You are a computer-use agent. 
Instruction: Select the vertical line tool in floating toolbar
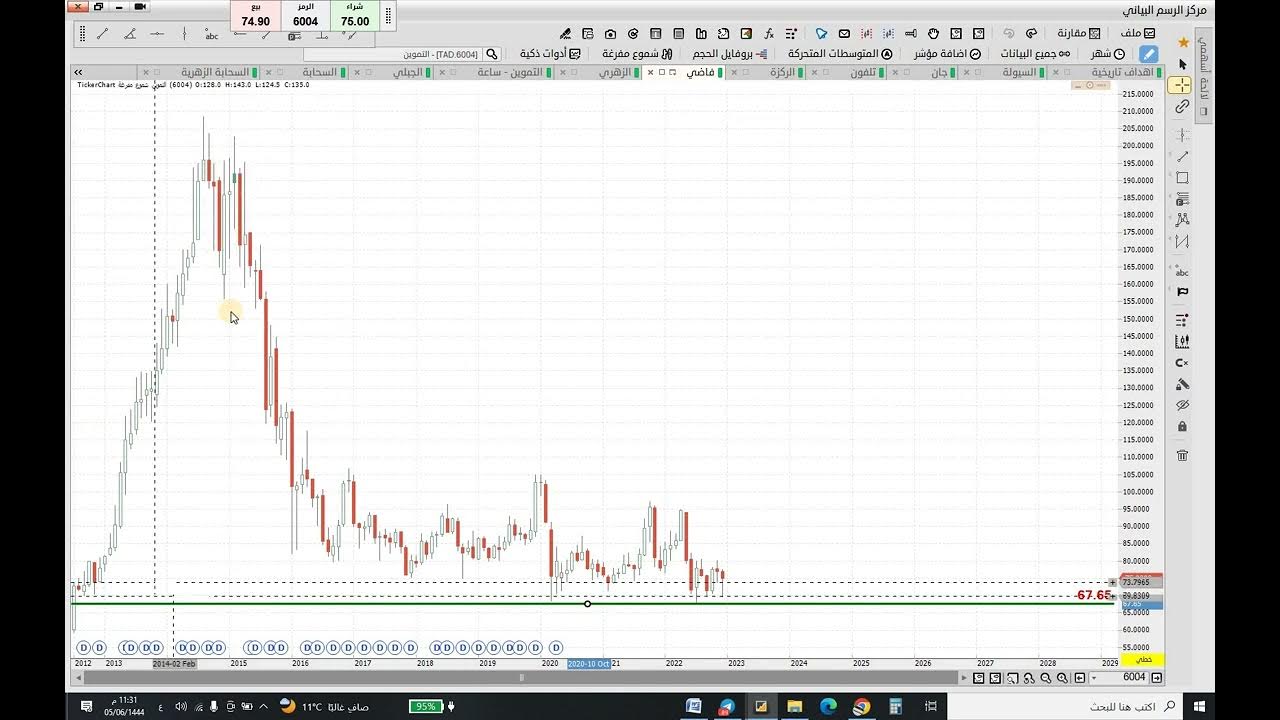[x=185, y=34]
